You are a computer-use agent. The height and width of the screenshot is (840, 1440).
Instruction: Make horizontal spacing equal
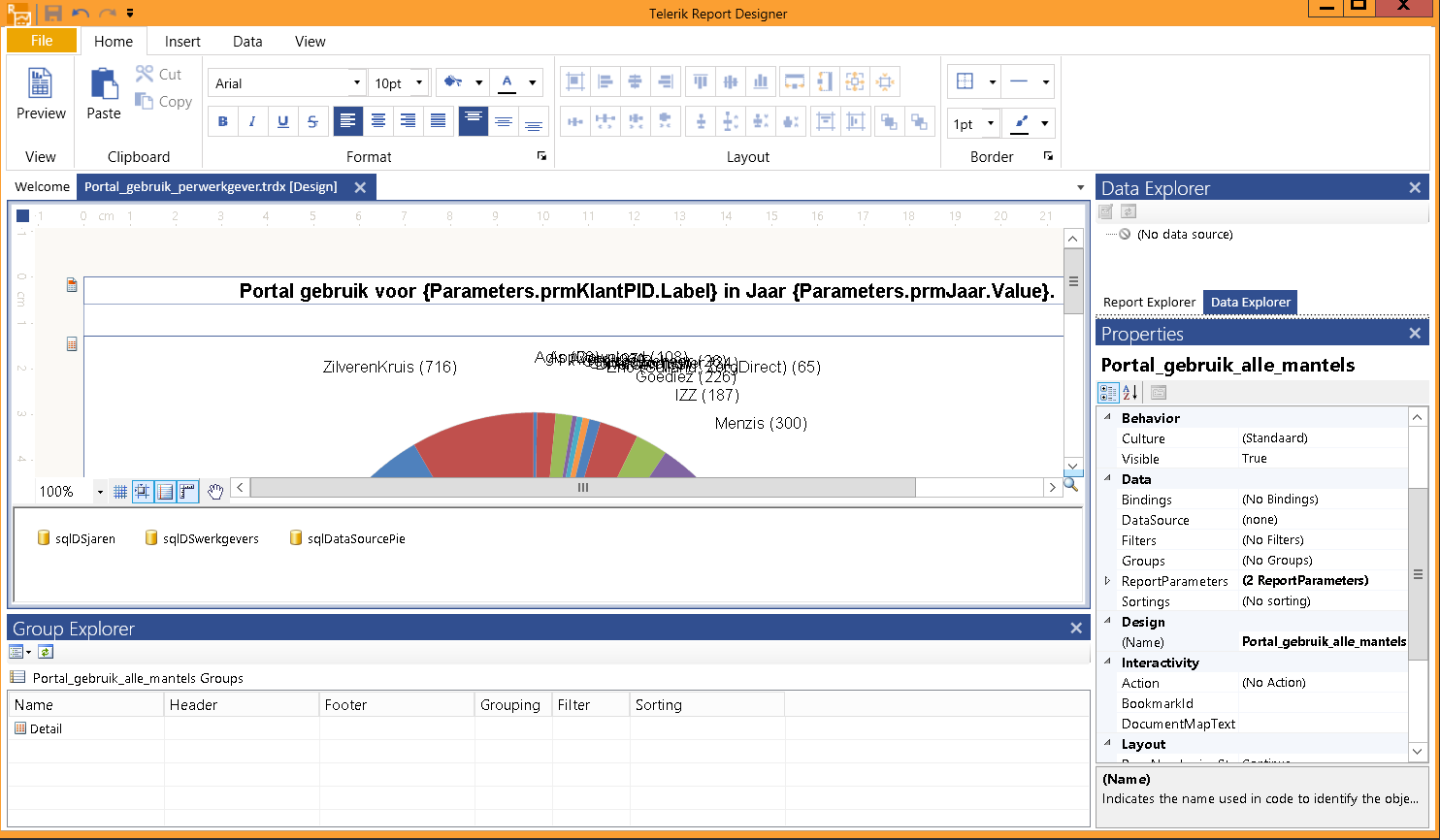[x=575, y=121]
